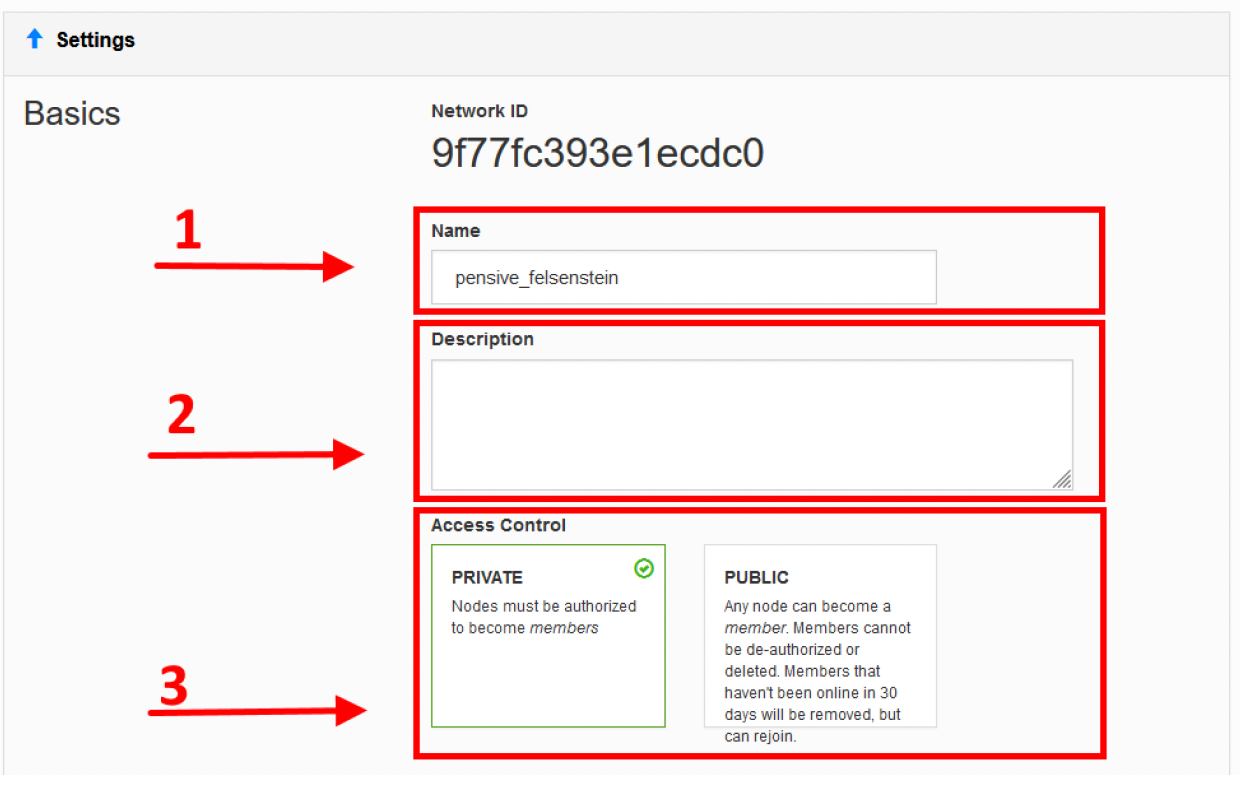Screen dimensions: 1240x790
Task: Click the green checkmark on PRIVATE card
Action: [644, 568]
